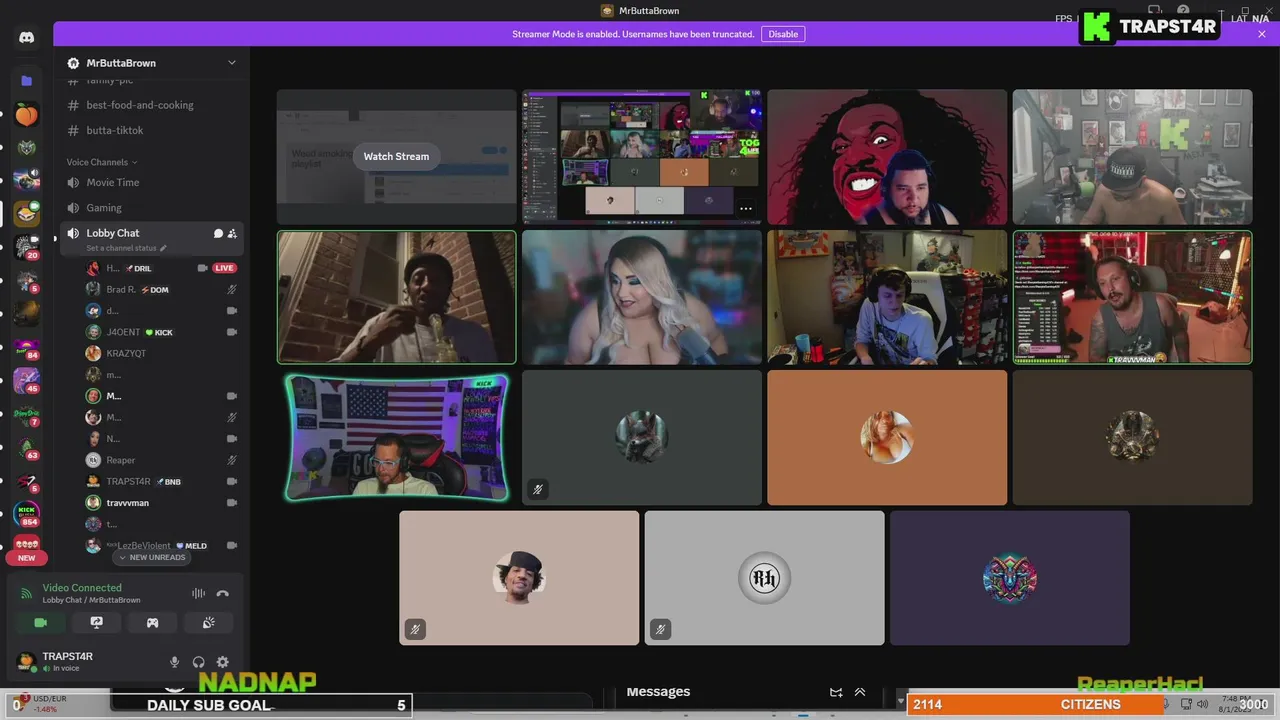Edit channel status pencil icon
Screen dimensions: 1280x720
coord(163,248)
